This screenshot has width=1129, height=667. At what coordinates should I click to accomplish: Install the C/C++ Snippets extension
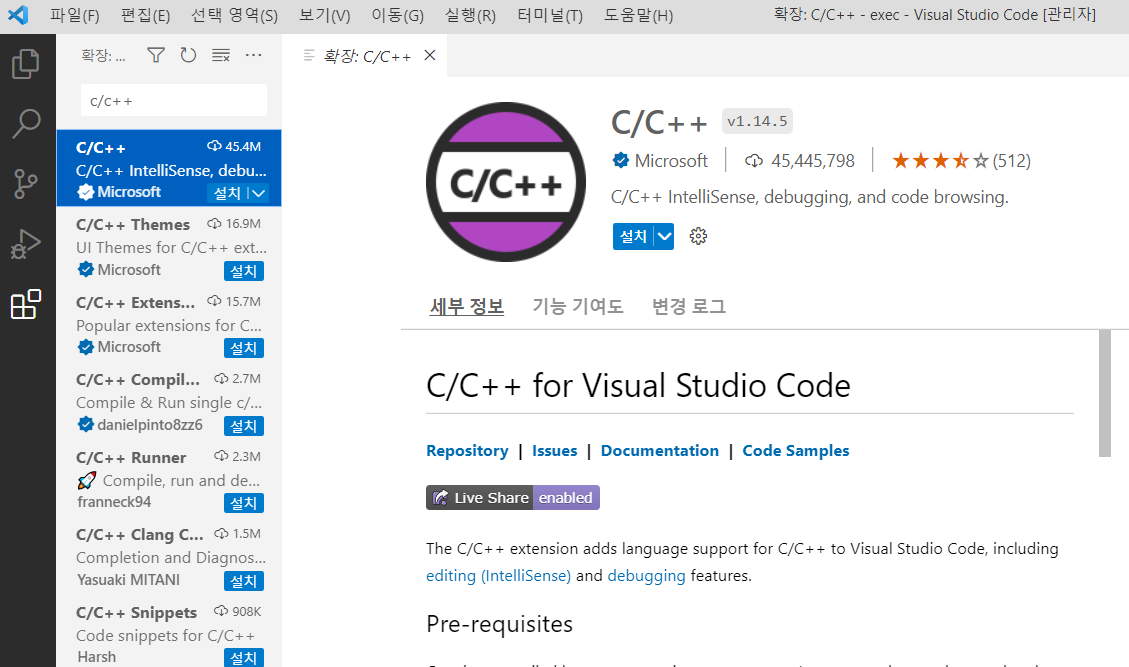click(243, 657)
